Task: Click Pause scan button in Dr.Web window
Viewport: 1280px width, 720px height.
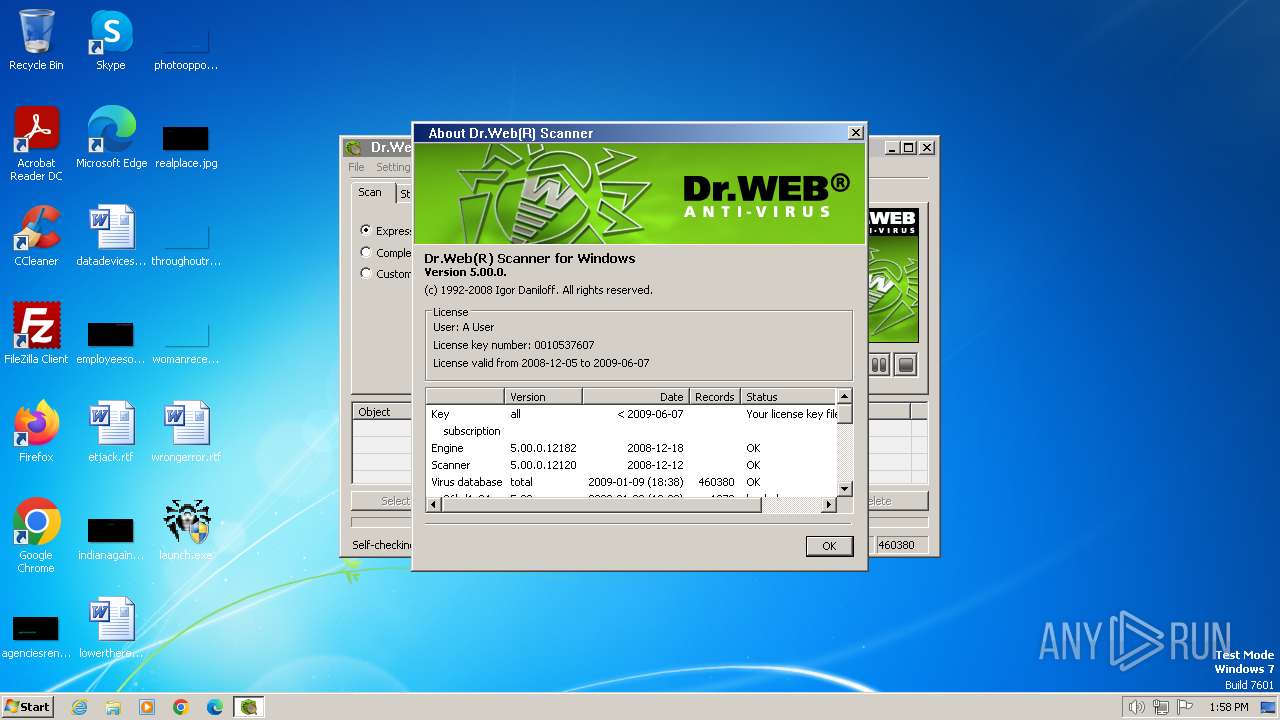Action: pos(879,365)
